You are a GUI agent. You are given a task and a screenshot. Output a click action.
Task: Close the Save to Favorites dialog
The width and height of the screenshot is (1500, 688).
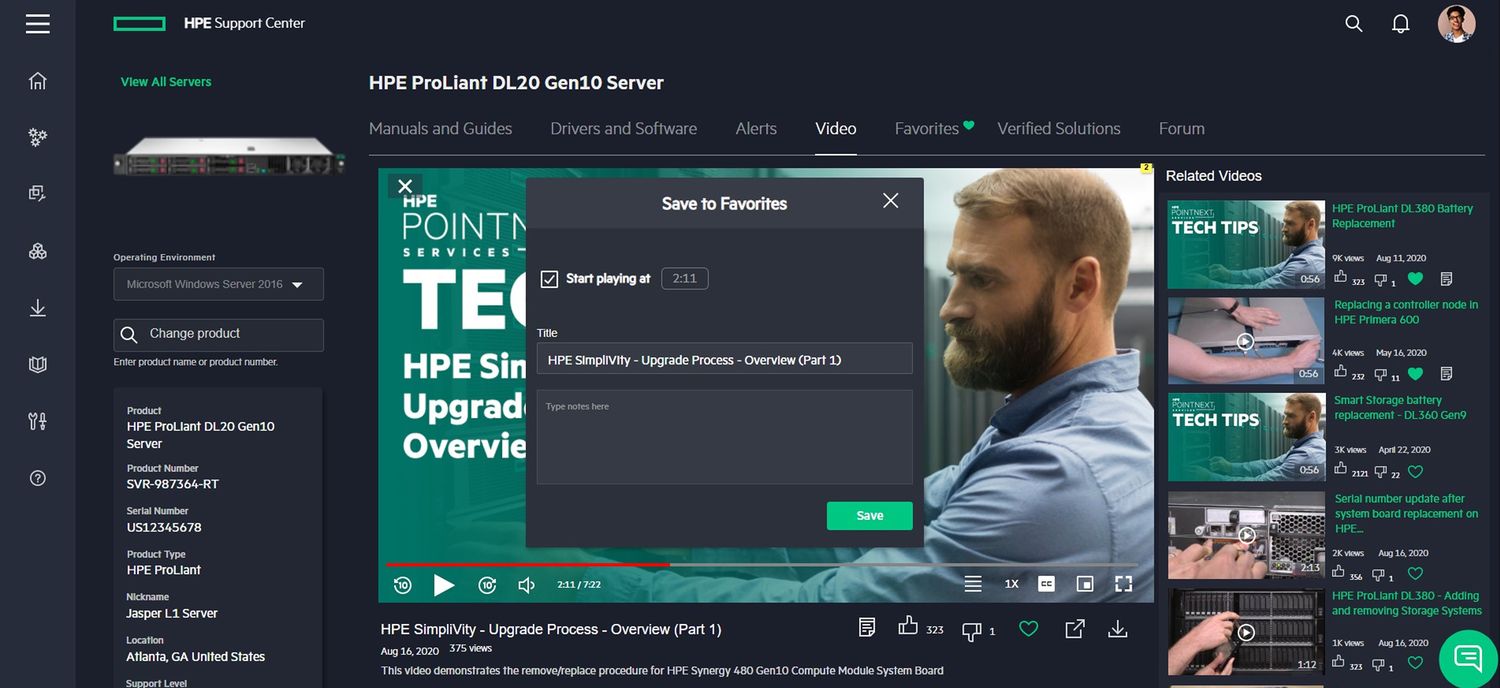(891, 201)
